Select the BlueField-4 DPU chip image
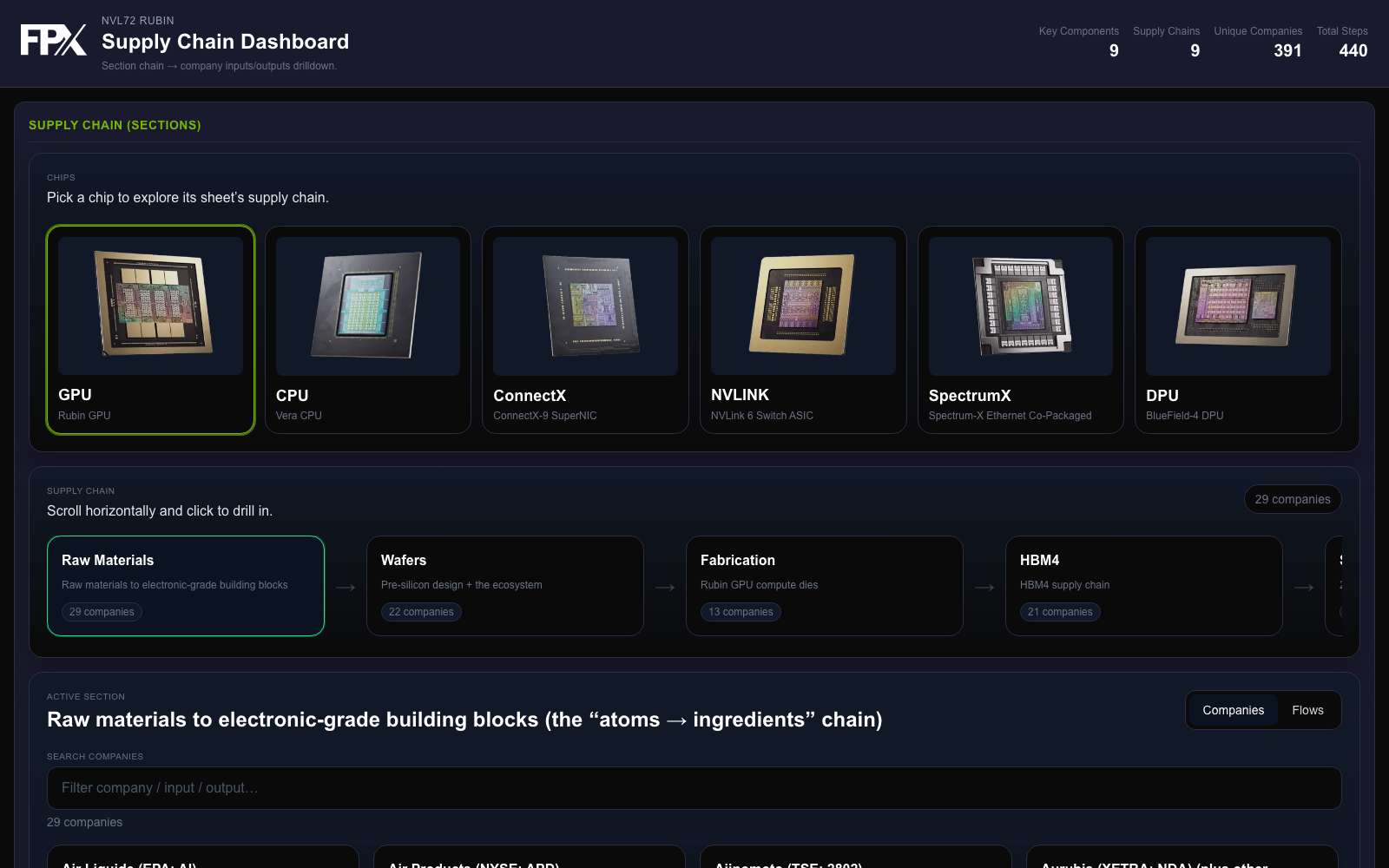The height and width of the screenshot is (868, 1389). pyautogui.click(x=1238, y=306)
